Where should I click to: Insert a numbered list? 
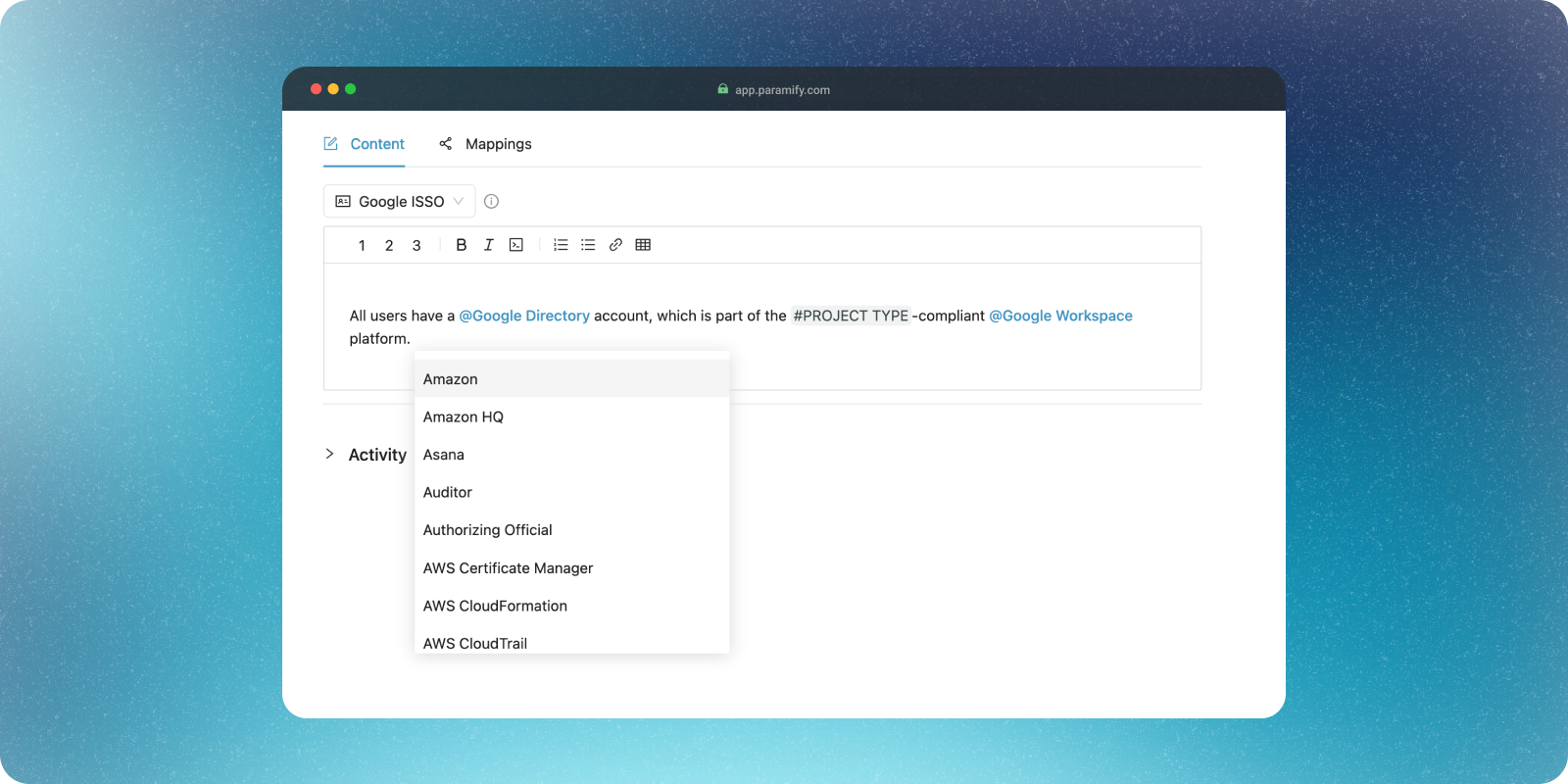click(x=561, y=245)
